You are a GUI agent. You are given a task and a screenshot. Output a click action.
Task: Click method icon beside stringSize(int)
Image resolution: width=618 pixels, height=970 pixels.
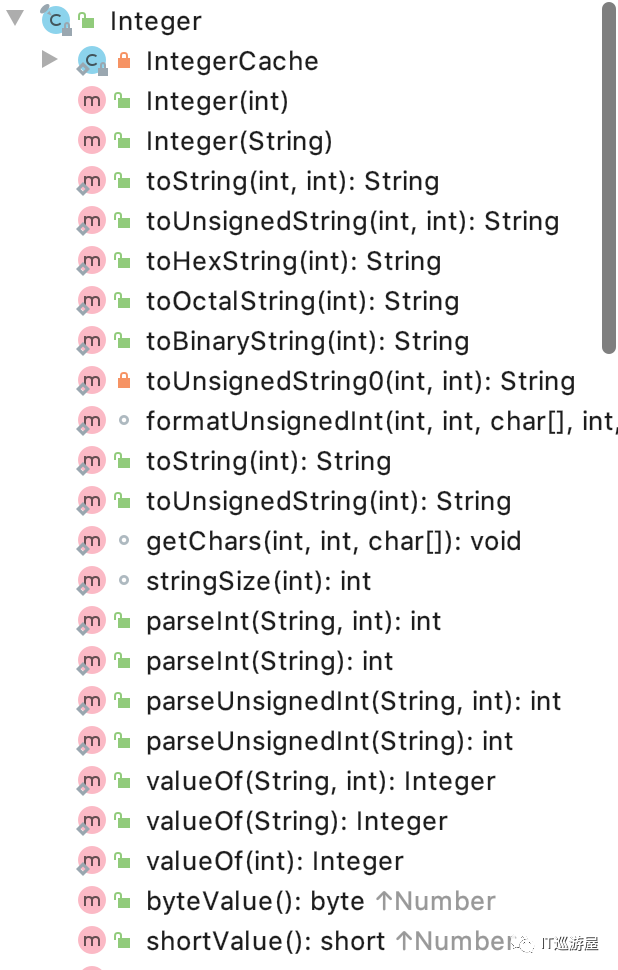tap(92, 581)
